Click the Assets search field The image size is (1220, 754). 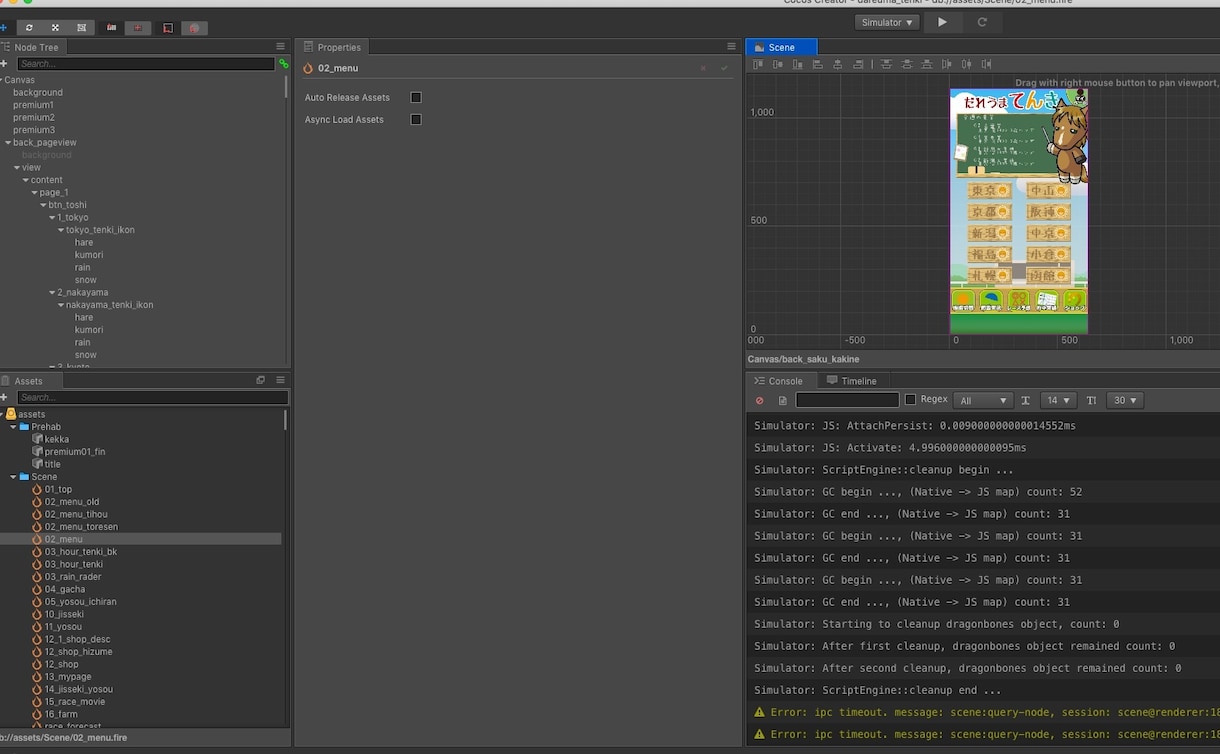click(x=153, y=398)
